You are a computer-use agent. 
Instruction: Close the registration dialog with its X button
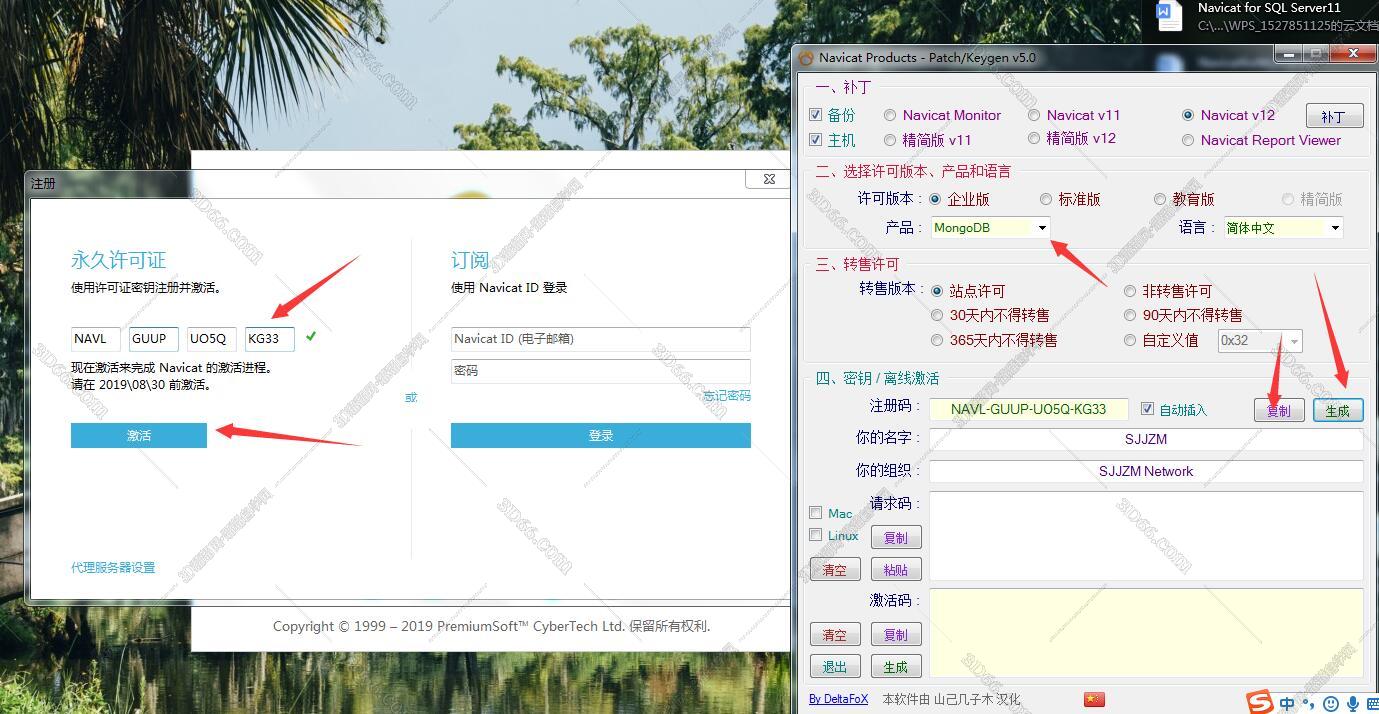[768, 179]
